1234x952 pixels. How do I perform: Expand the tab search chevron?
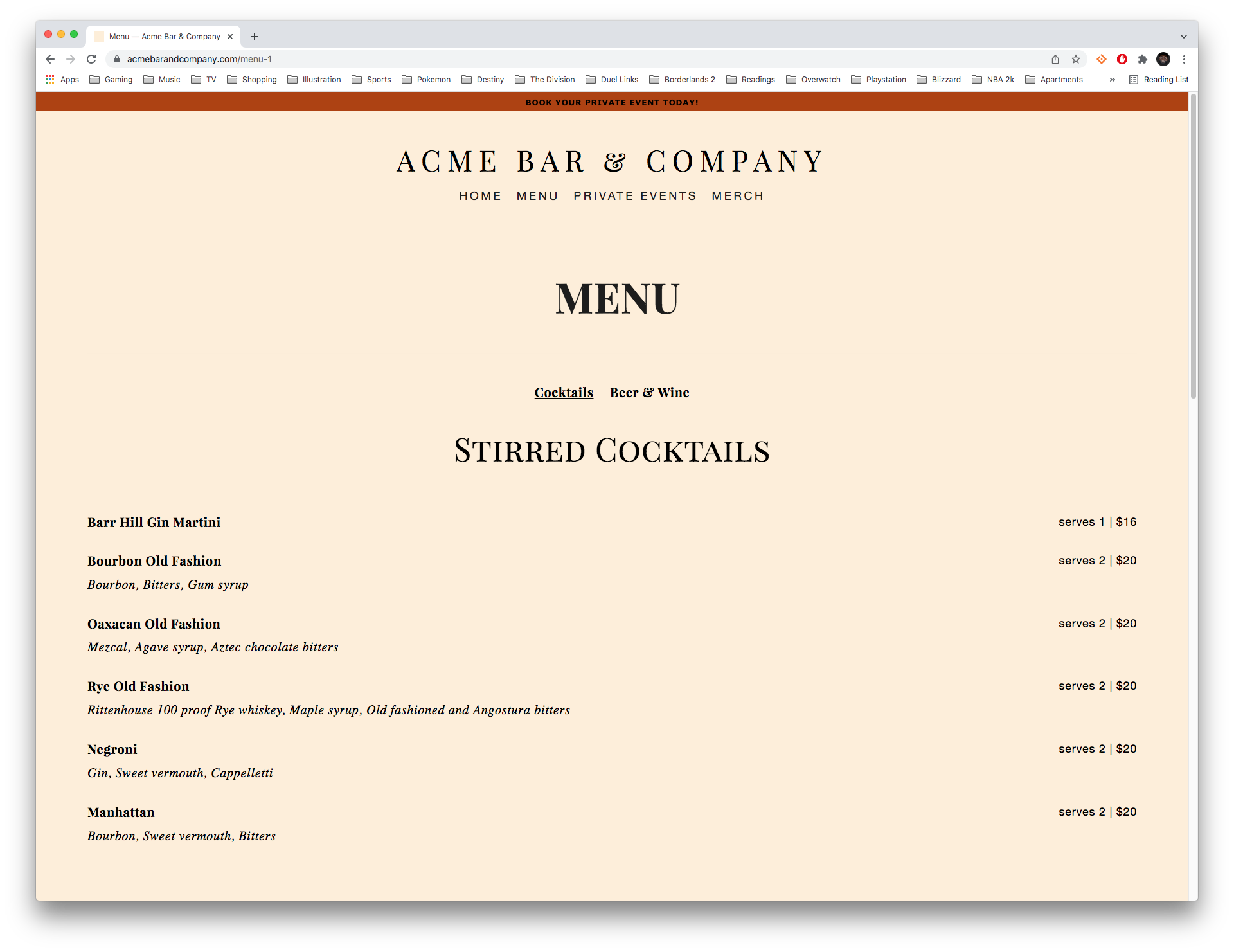[1184, 37]
